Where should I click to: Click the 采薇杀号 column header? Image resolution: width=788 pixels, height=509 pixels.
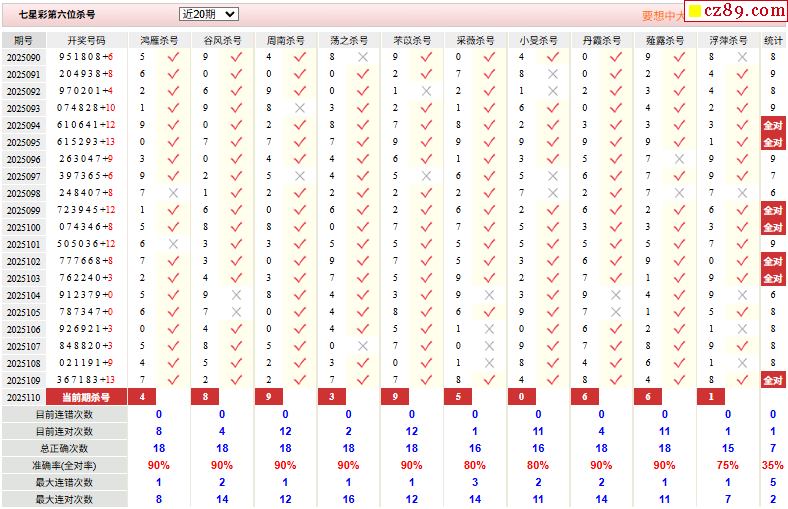[475, 40]
